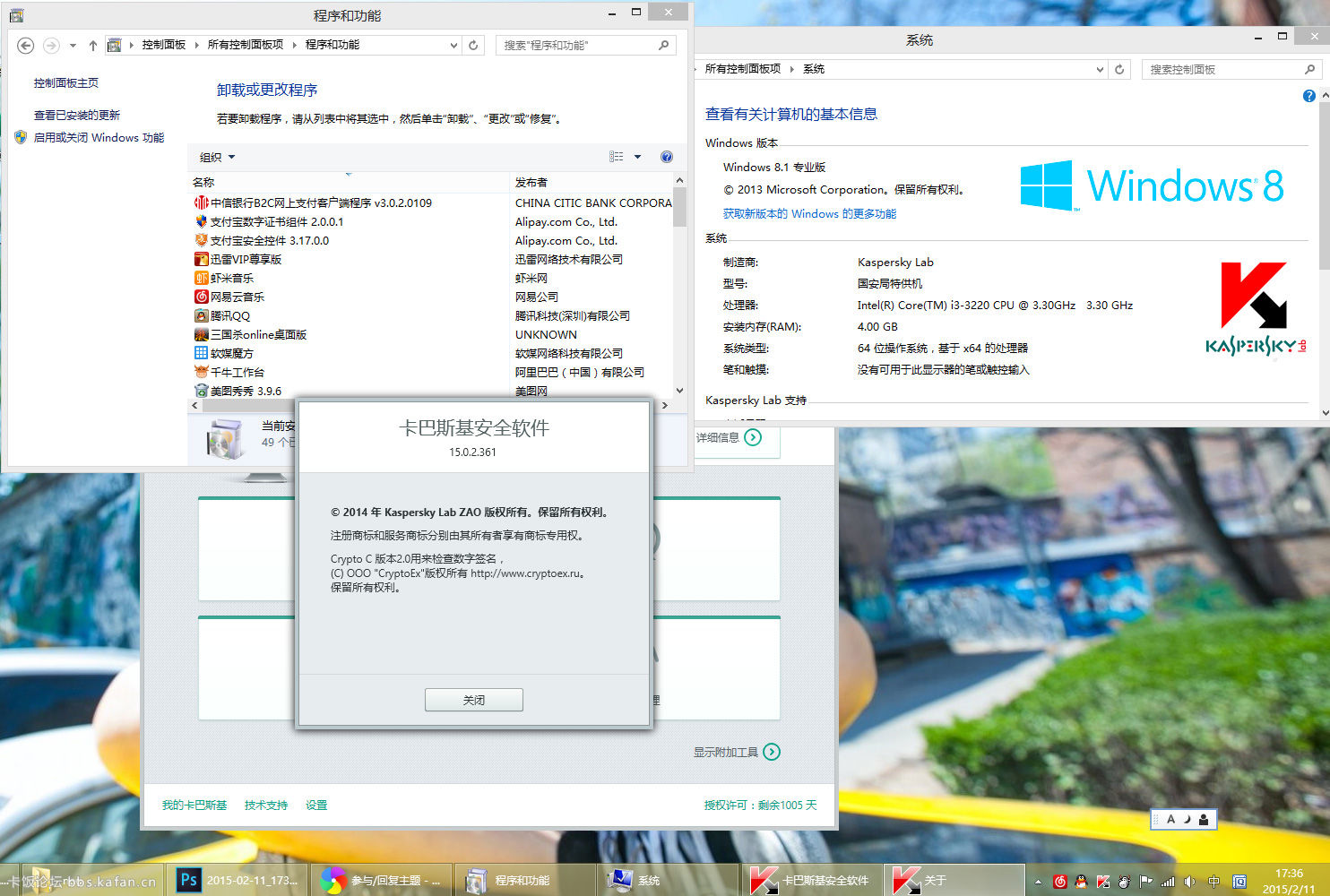Focus 搜索控制面板 search field
The height and width of the screenshot is (896, 1330).
click(x=1231, y=69)
